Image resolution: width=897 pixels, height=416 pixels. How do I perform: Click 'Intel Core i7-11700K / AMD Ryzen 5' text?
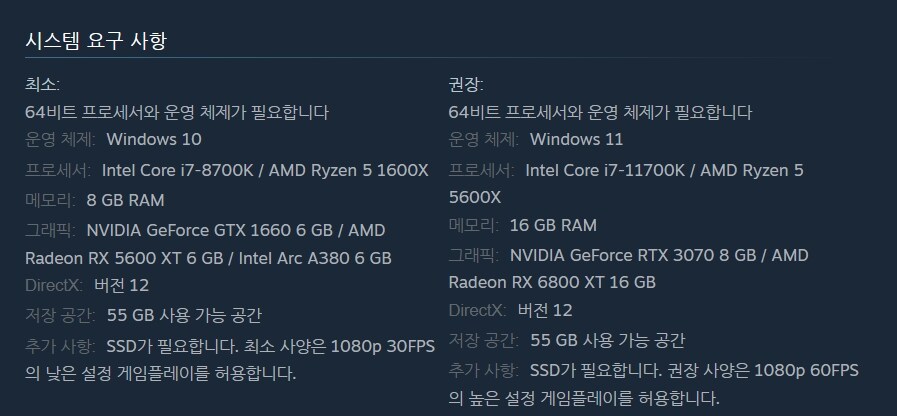pos(664,171)
